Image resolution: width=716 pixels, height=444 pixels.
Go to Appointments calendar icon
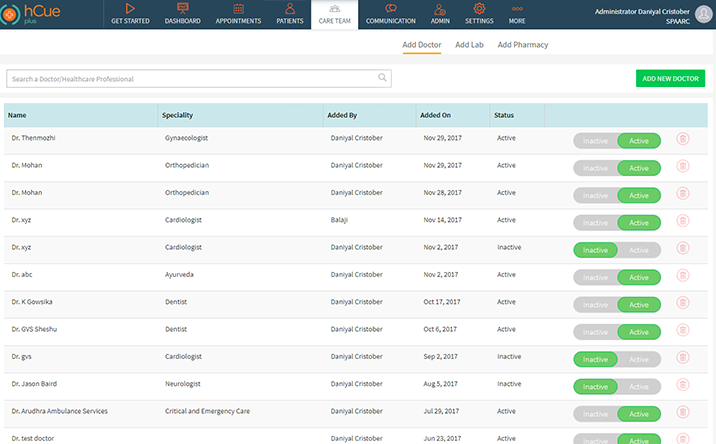(x=238, y=8)
